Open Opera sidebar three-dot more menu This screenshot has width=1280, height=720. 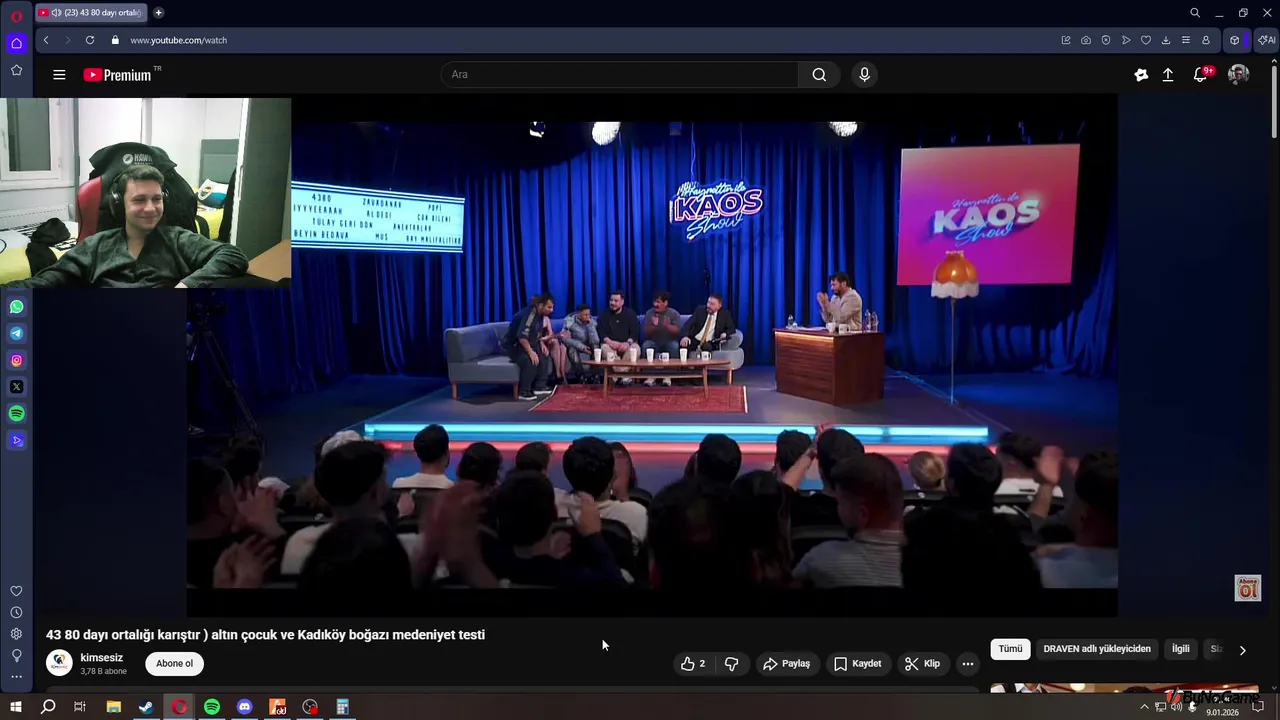pyautogui.click(x=16, y=677)
